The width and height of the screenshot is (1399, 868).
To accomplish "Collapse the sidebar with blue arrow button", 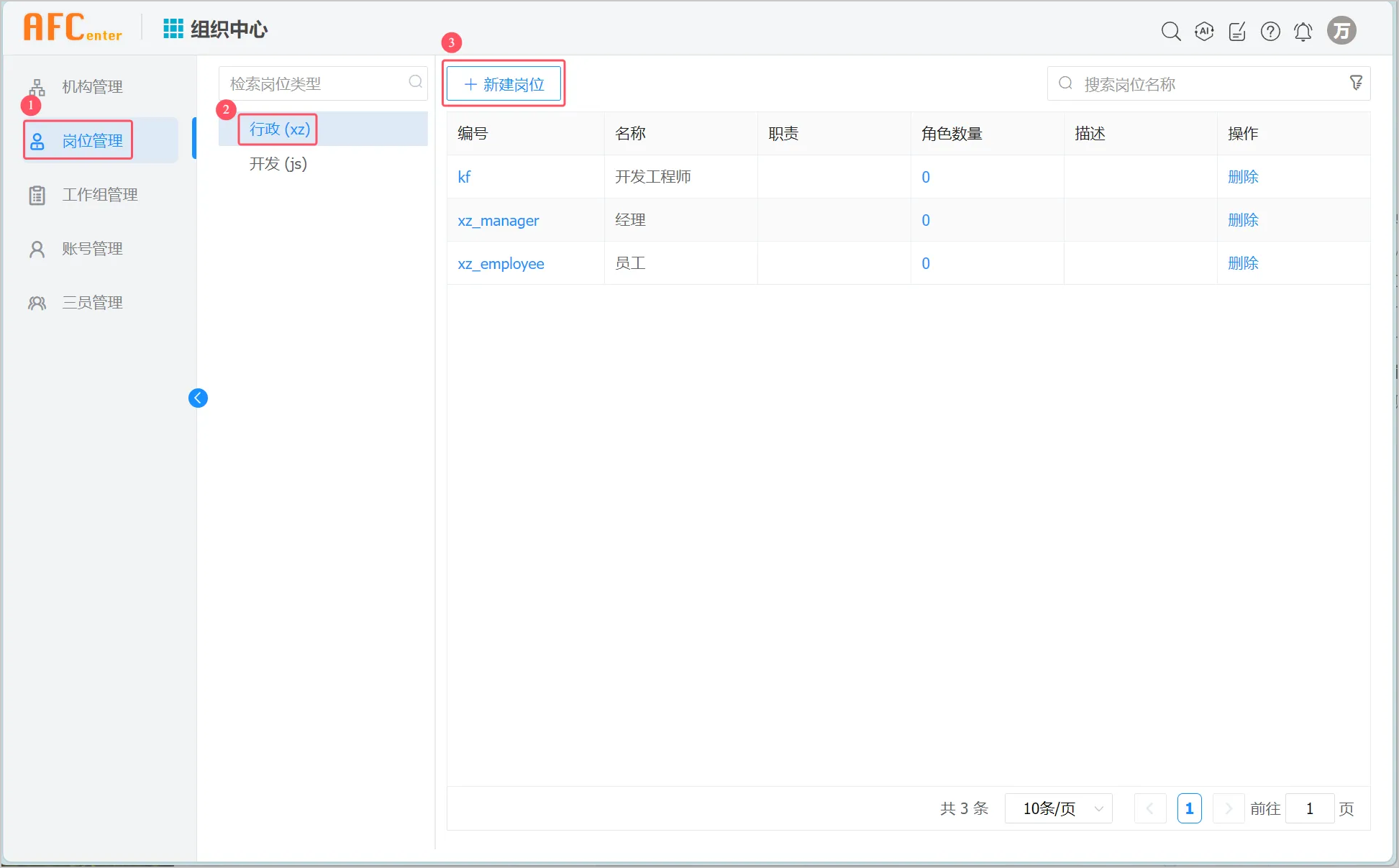I will point(198,398).
